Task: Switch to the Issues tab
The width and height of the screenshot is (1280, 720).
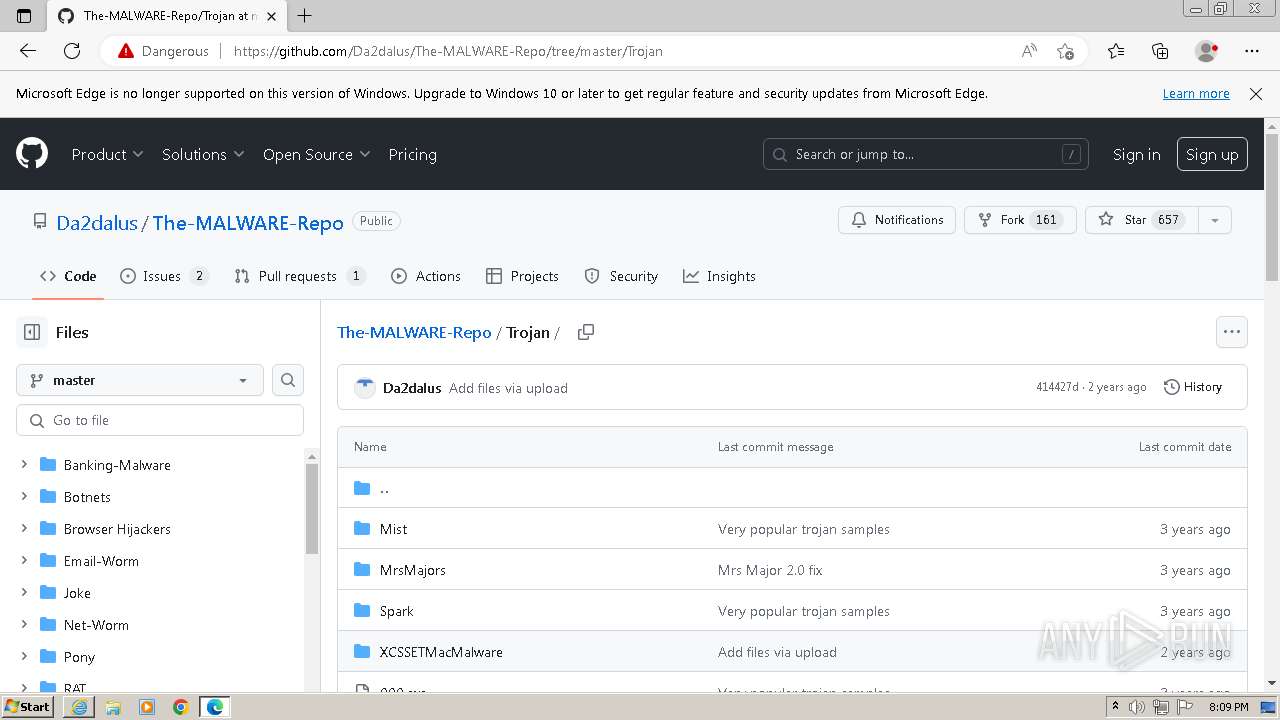Action: click(x=164, y=276)
